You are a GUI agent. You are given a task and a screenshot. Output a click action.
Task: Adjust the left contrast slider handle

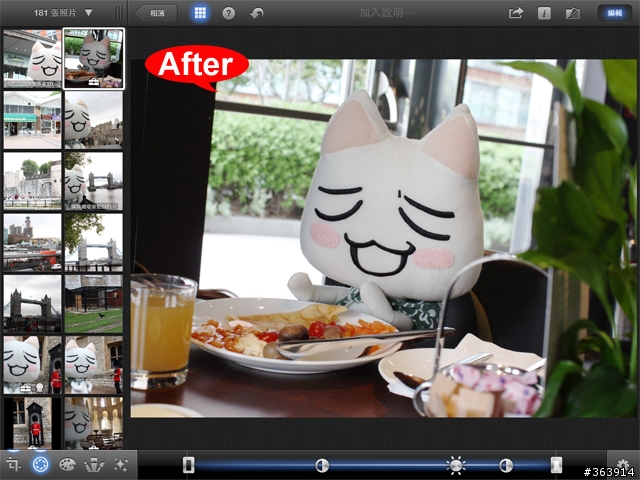click(x=322, y=465)
